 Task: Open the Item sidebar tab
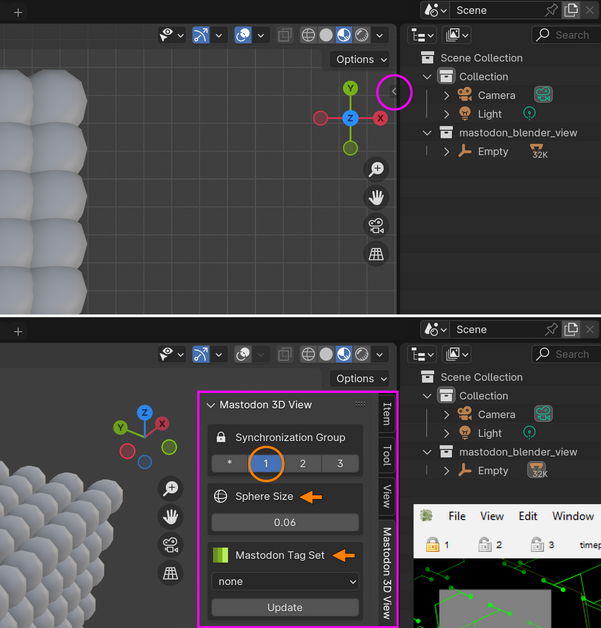(387, 414)
